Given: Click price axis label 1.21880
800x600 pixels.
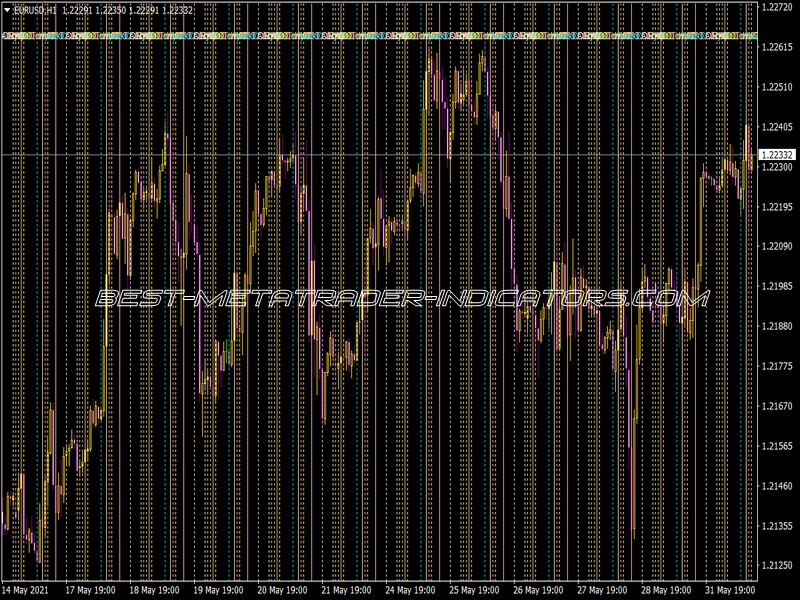Looking at the screenshot, I should pos(777,326).
